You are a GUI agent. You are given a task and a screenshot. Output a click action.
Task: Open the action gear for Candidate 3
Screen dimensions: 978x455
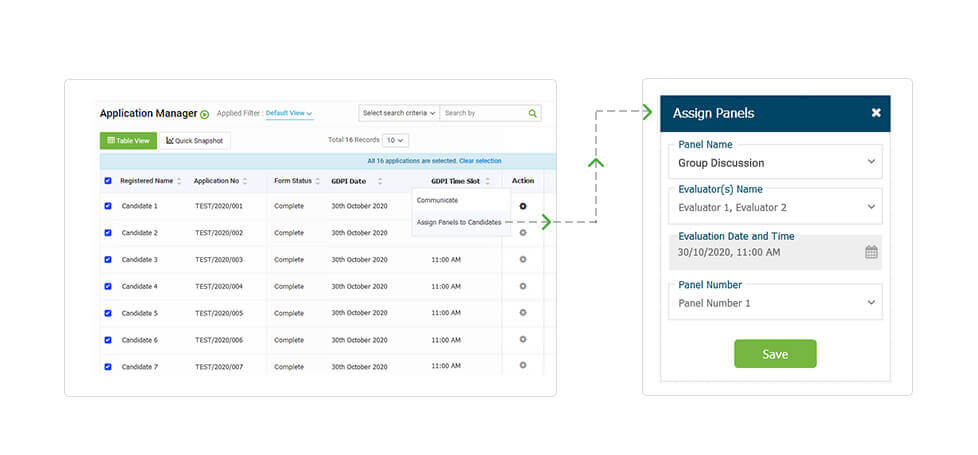(x=523, y=260)
